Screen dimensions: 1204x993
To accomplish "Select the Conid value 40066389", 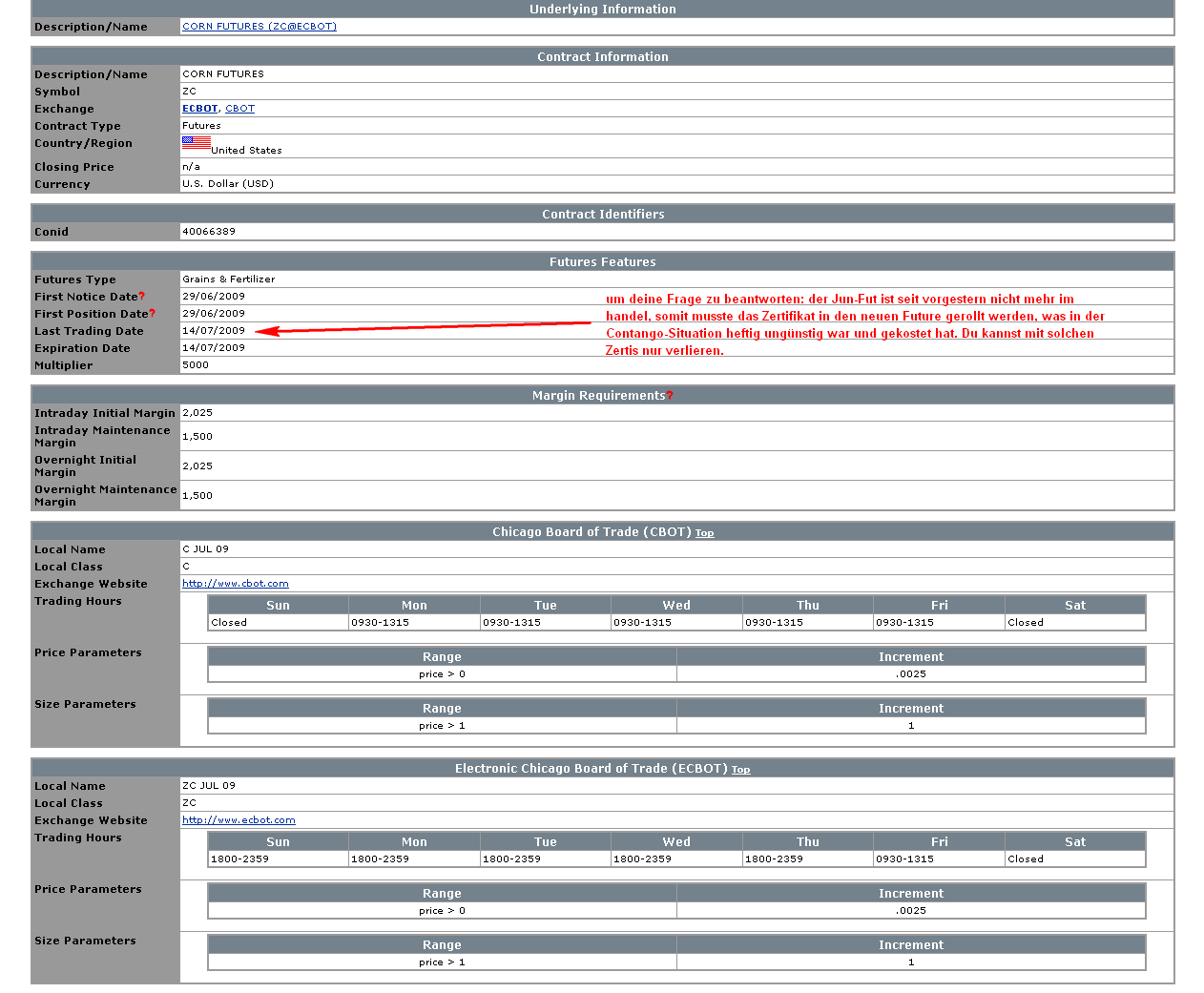I will pyautogui.click(x=209, y=232).
